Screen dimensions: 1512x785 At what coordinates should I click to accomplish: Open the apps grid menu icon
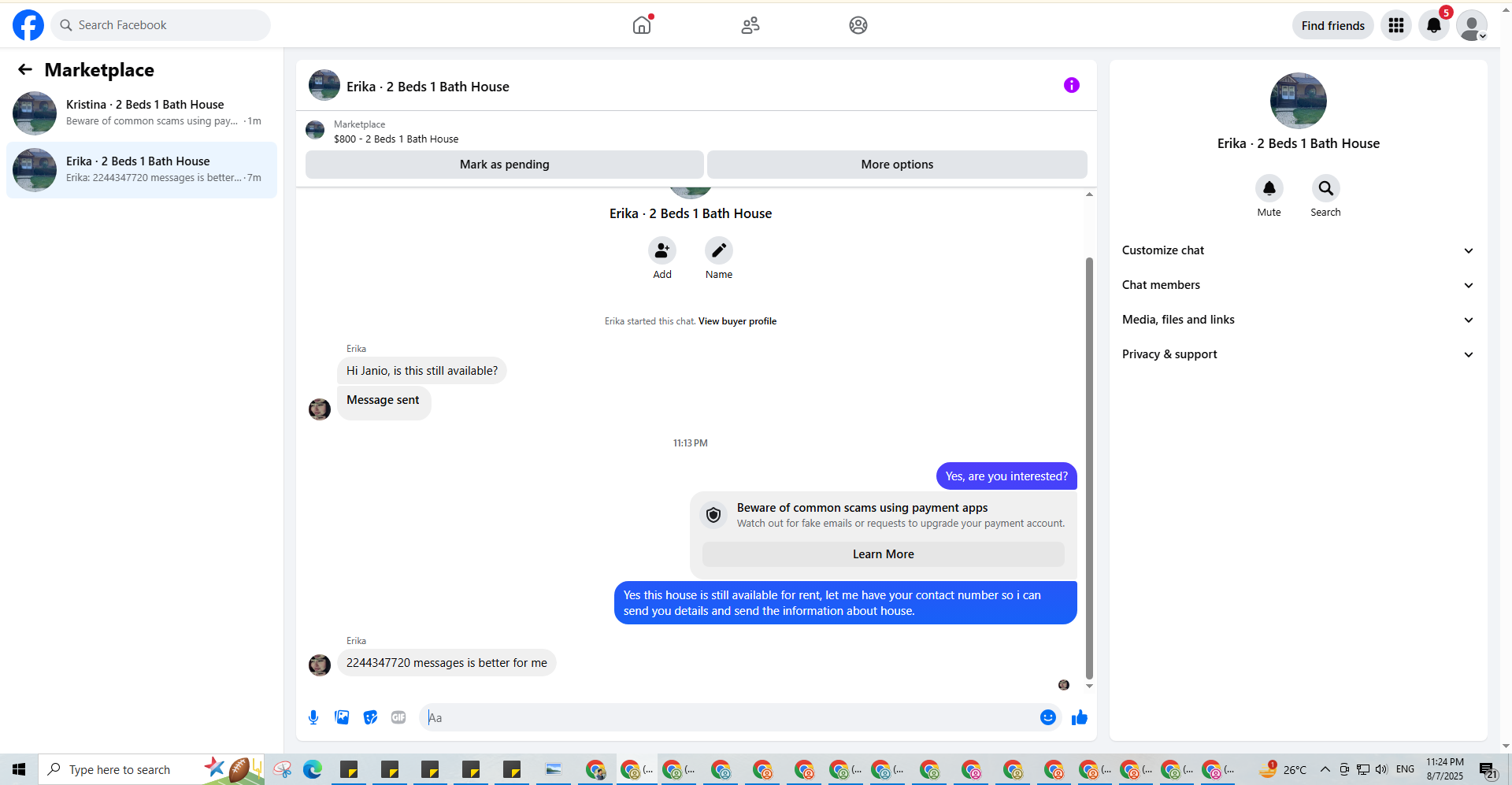click(x=1396, y=25)
